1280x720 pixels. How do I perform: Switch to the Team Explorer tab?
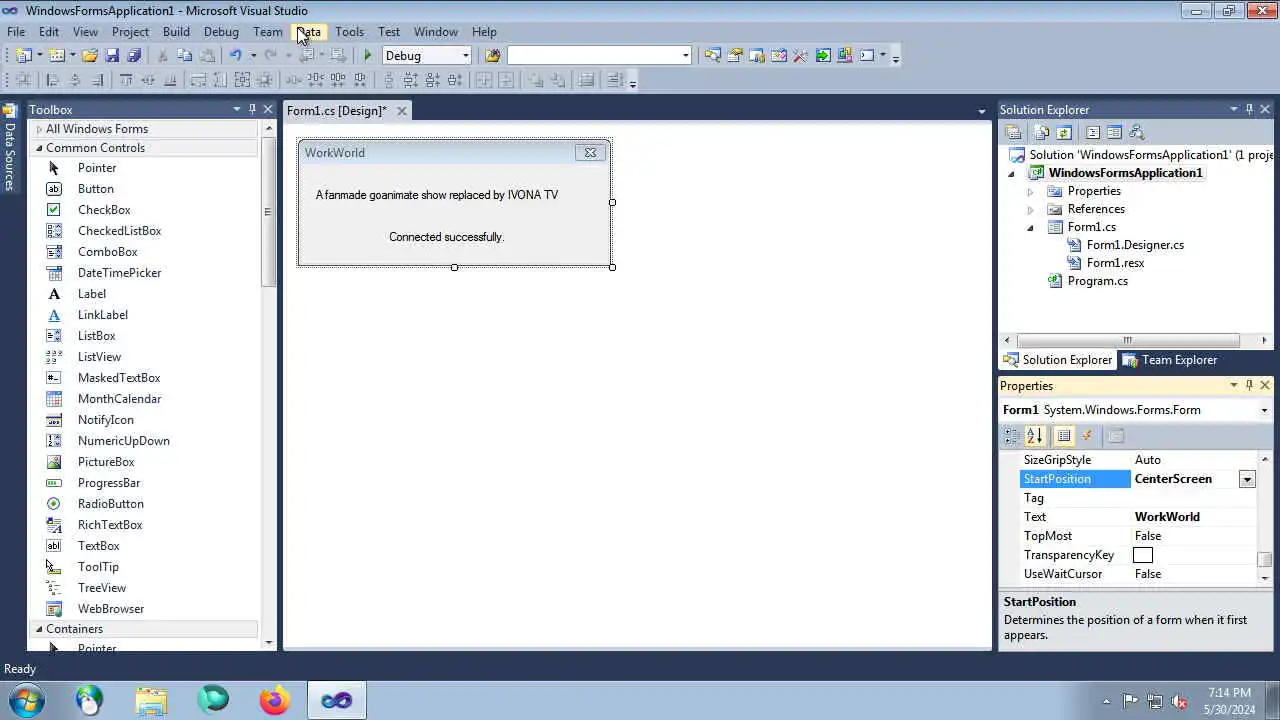tap(1169, 360)
